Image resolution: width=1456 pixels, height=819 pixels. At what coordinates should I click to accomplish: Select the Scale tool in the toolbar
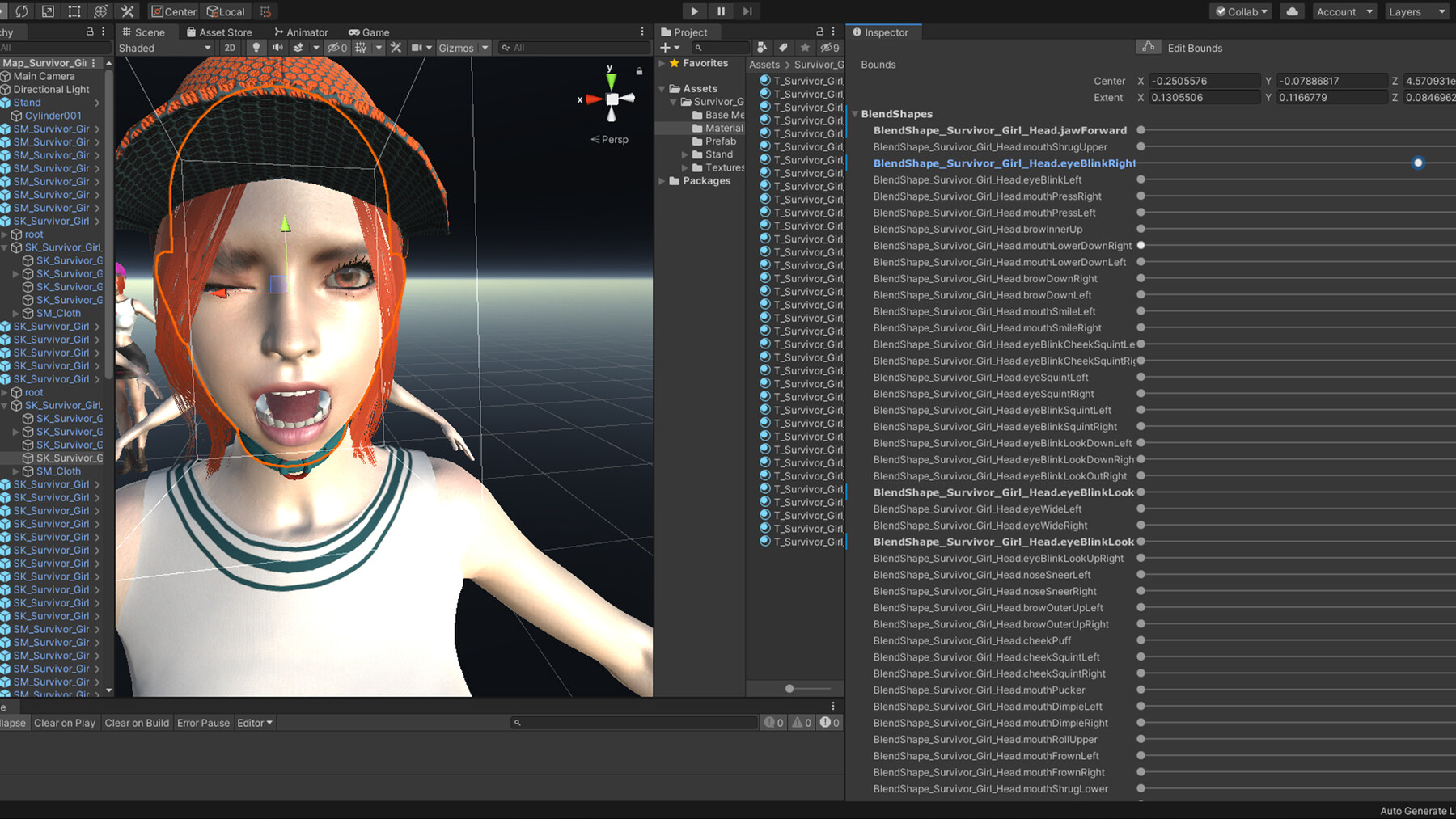(47, 11)
